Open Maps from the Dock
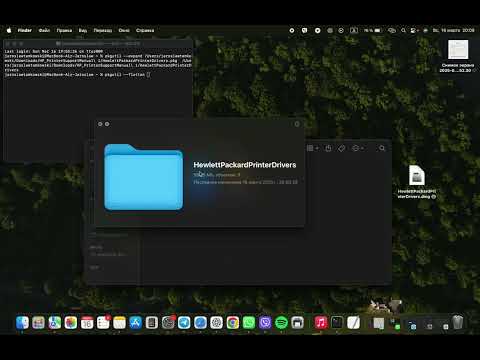The image size is (480, 360). (55, 323)
